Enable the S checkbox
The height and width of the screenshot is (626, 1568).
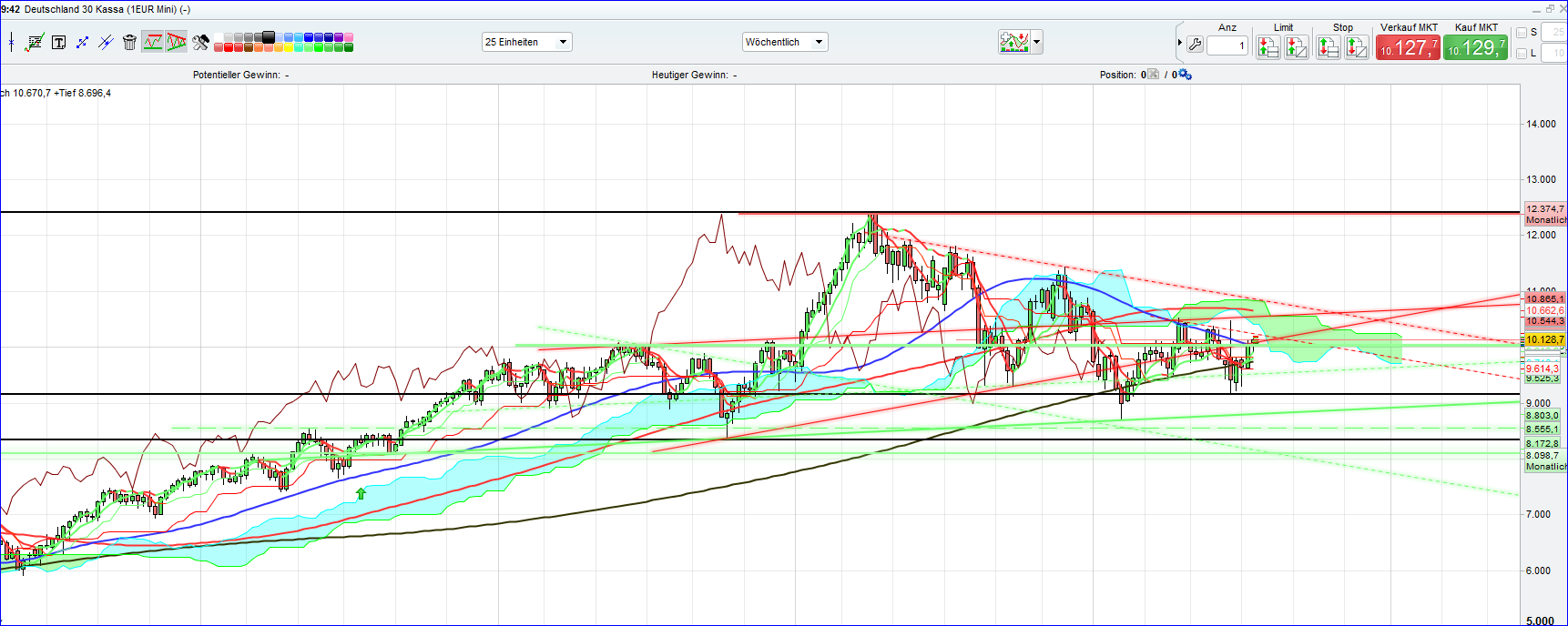(x=1522, y=33)
